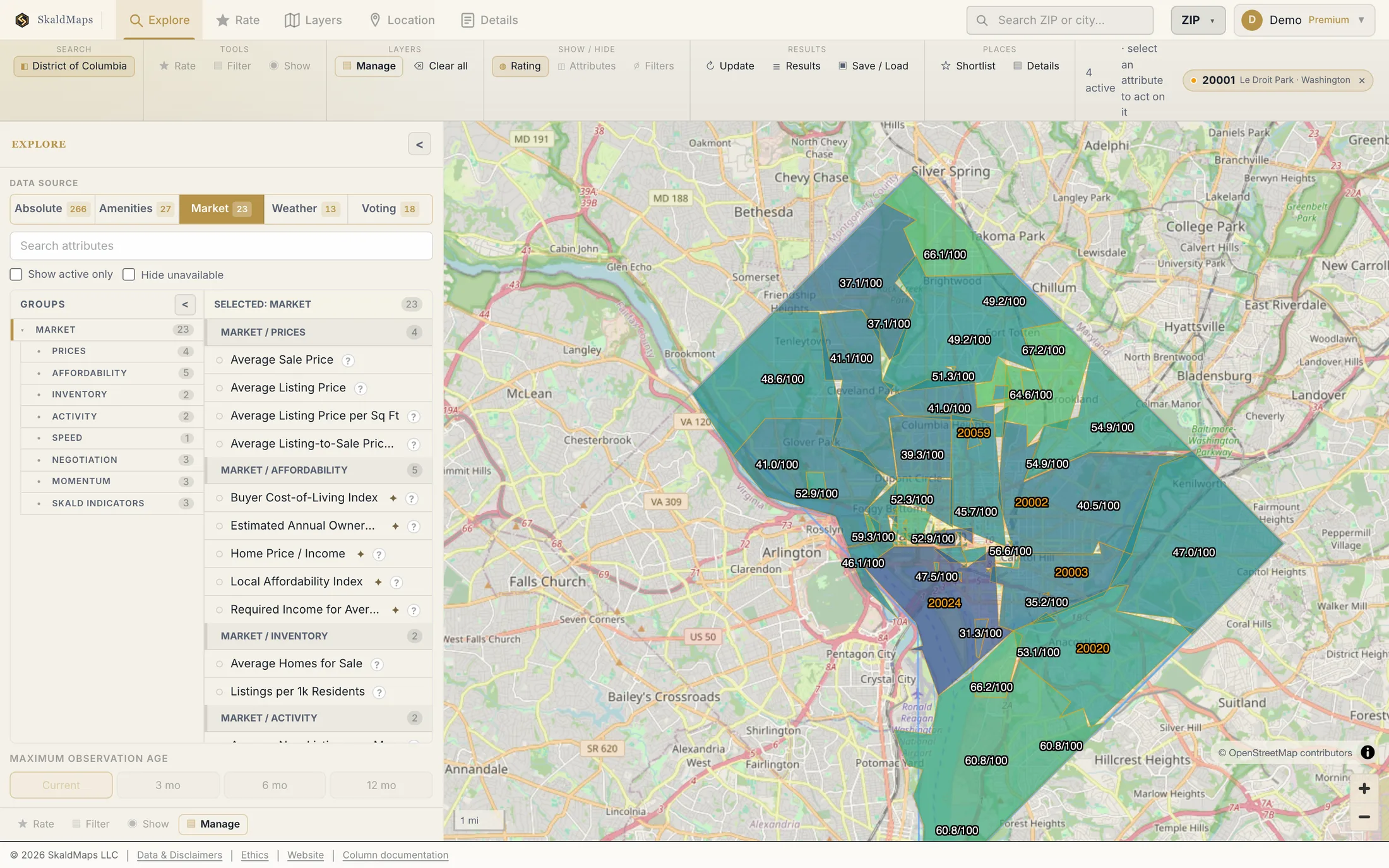
Task: Click Clear all layers button
Action: (x=441, y=66)
